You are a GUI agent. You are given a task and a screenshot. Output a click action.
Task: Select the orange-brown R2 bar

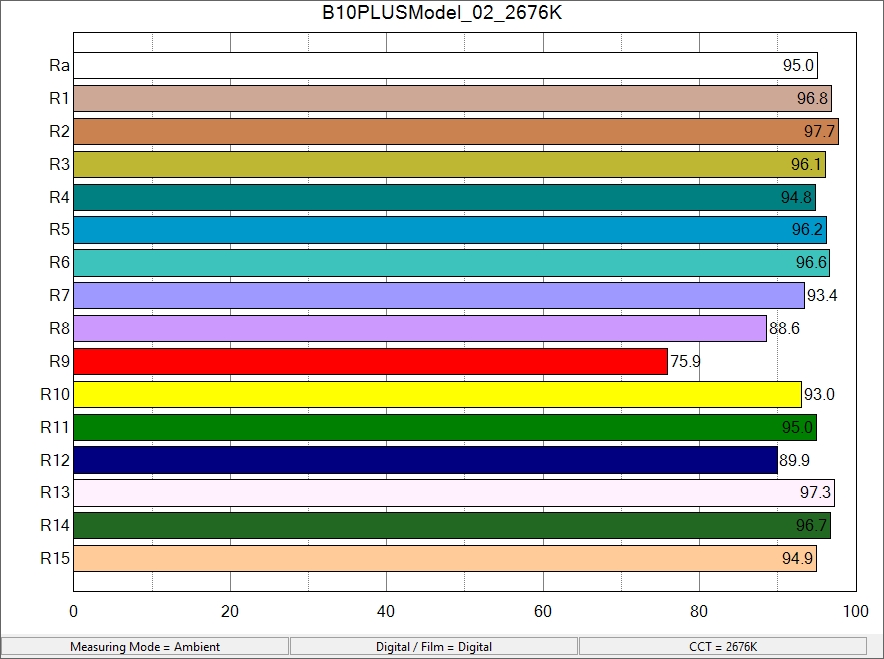[x=455, y=132]
